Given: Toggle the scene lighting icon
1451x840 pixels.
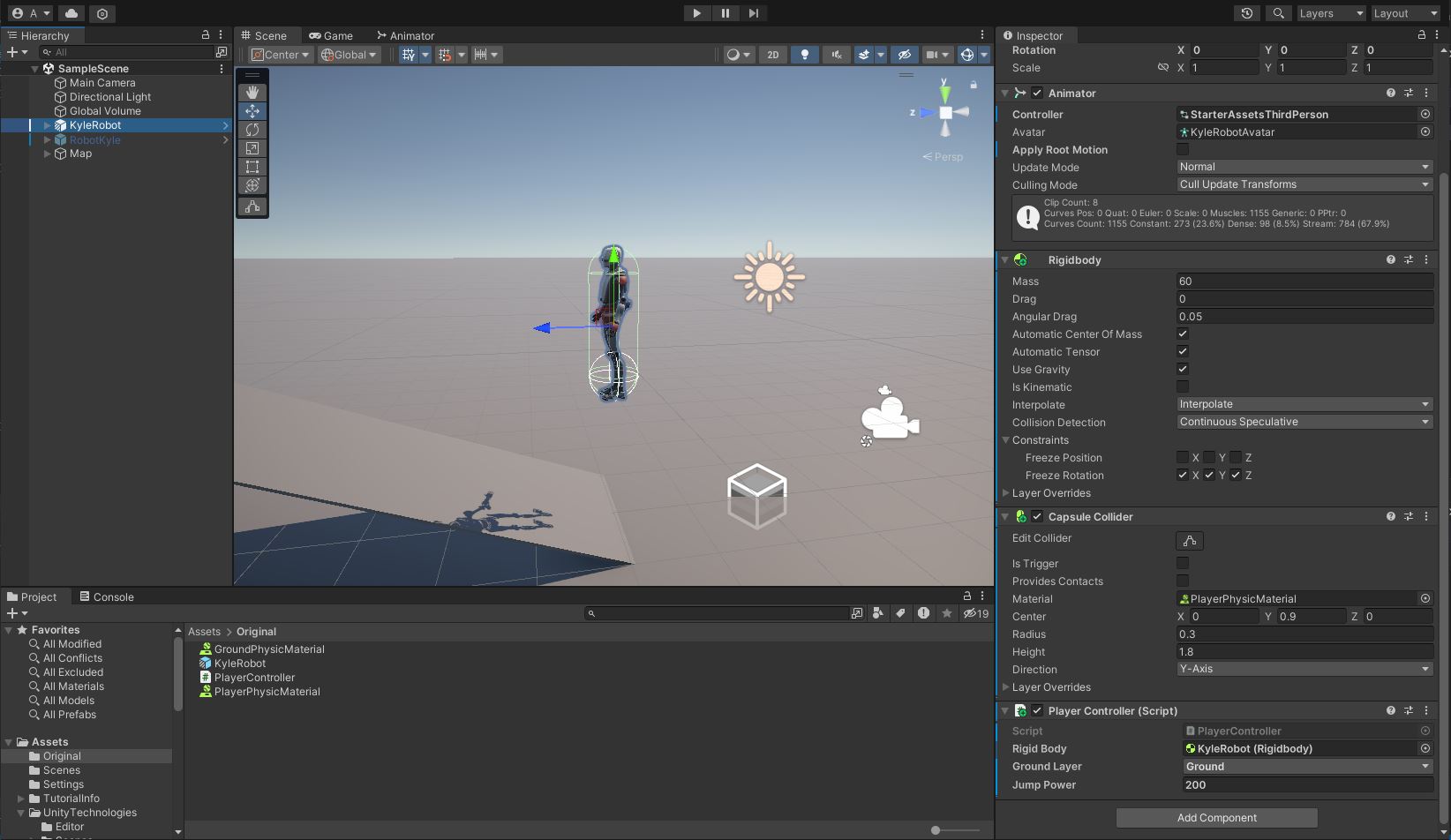Looking at the screenshot, I should [805, 54].
